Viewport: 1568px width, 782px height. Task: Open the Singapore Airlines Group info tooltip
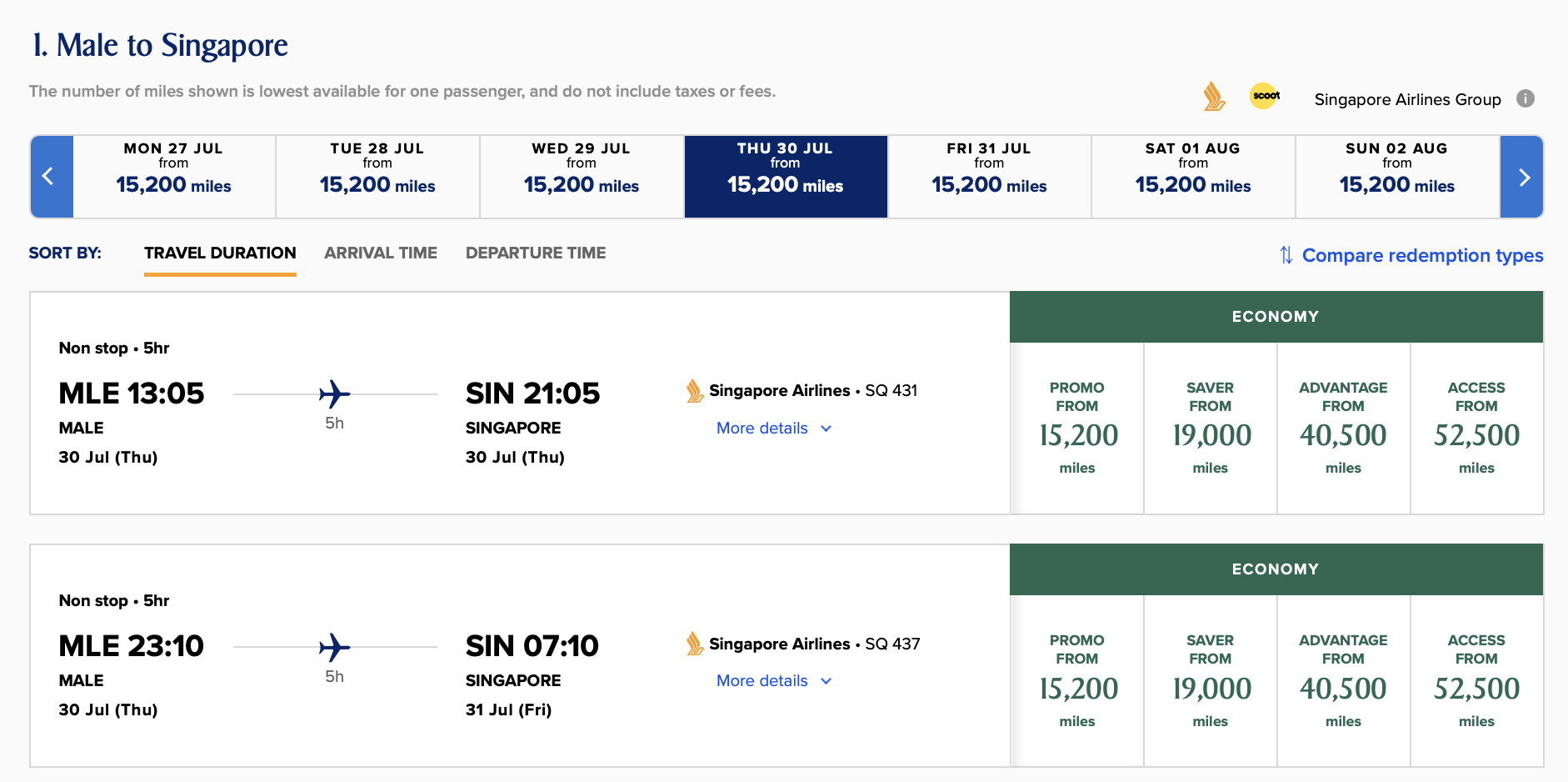point(1527,98)
